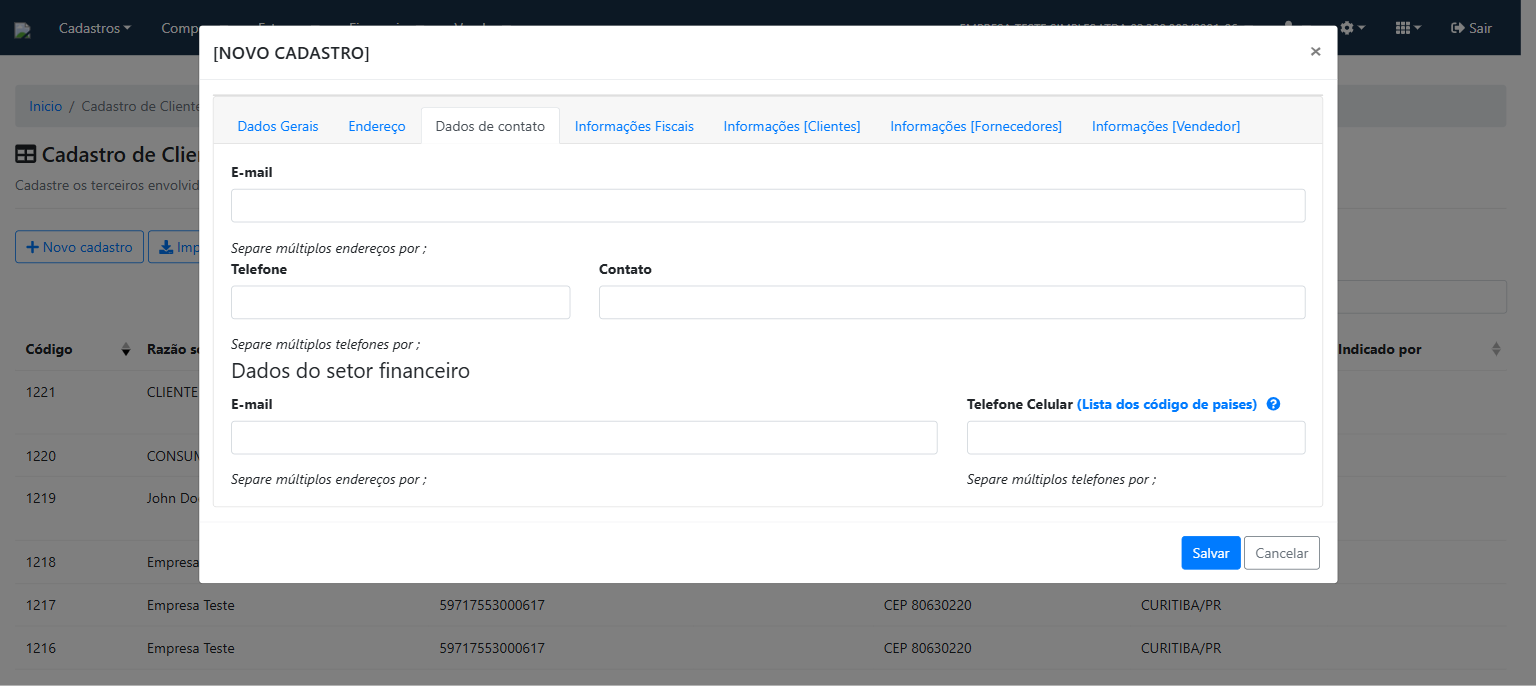The height and width of the screenshot is (686, 1536).
Task: Click code 1220 in the table
Action: [41, 456]
